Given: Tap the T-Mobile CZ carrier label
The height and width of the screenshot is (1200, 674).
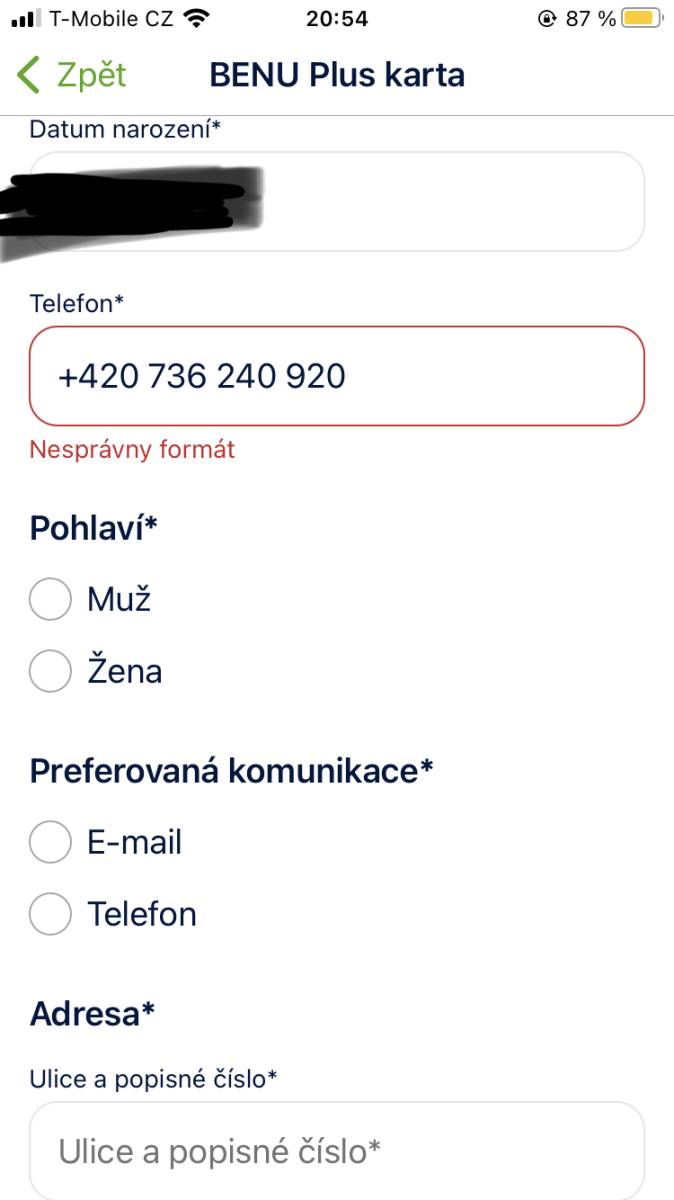Looking at the screenshot, I should [111, 18].
